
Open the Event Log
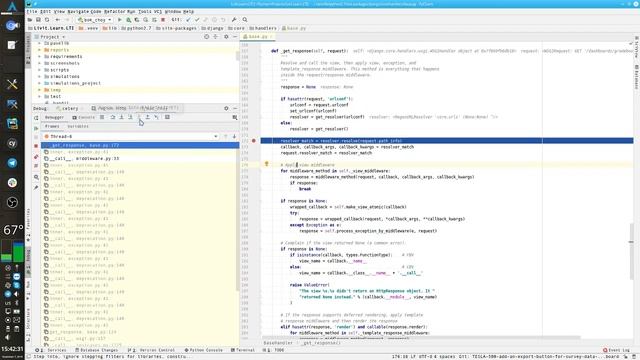pos(616,350)
